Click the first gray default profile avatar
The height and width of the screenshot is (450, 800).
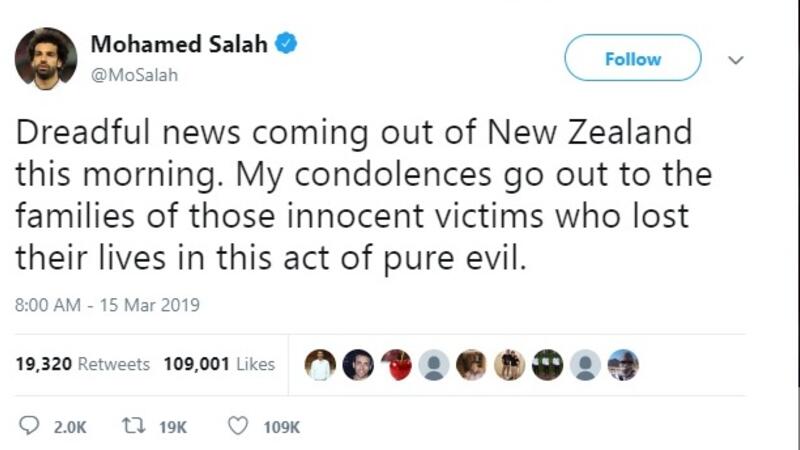(434, 365)
